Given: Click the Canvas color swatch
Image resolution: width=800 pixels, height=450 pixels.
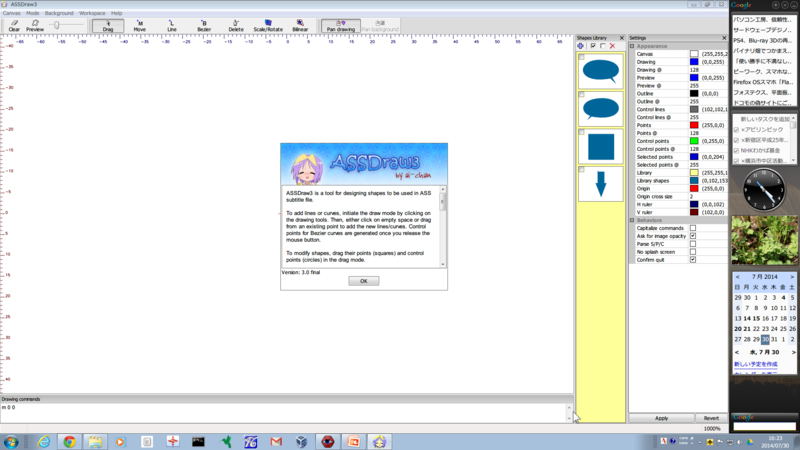Looking at the screenshot, I should (694, 54).
